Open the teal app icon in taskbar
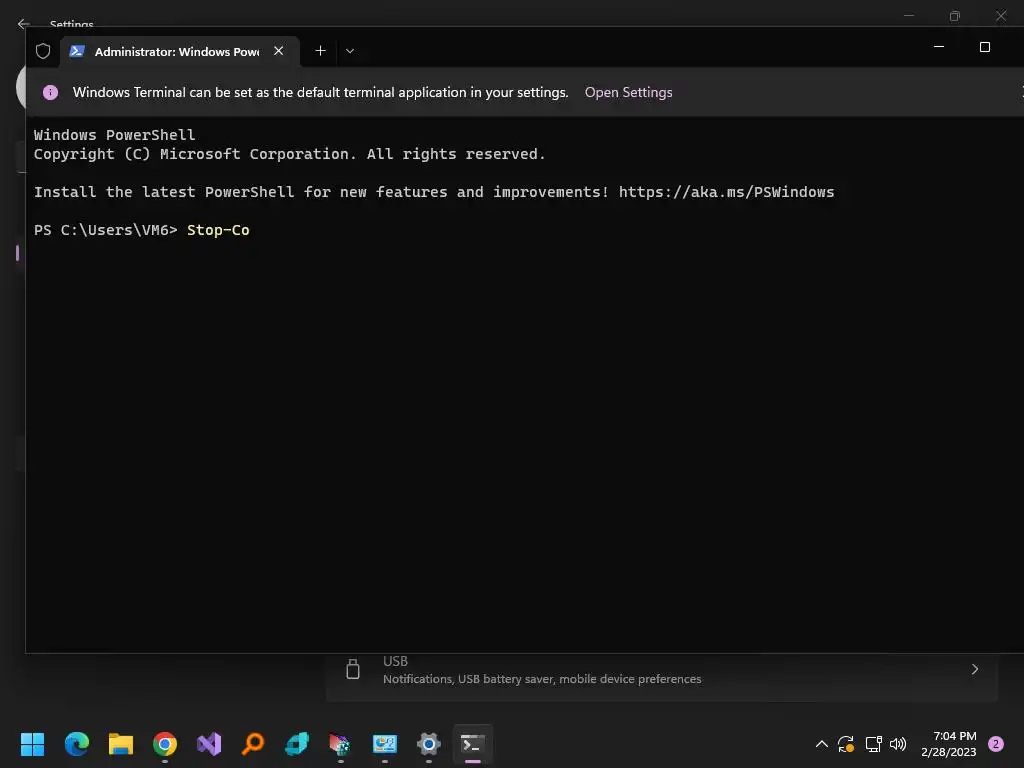Screen dimensions: 1024x768 point(297,744)
